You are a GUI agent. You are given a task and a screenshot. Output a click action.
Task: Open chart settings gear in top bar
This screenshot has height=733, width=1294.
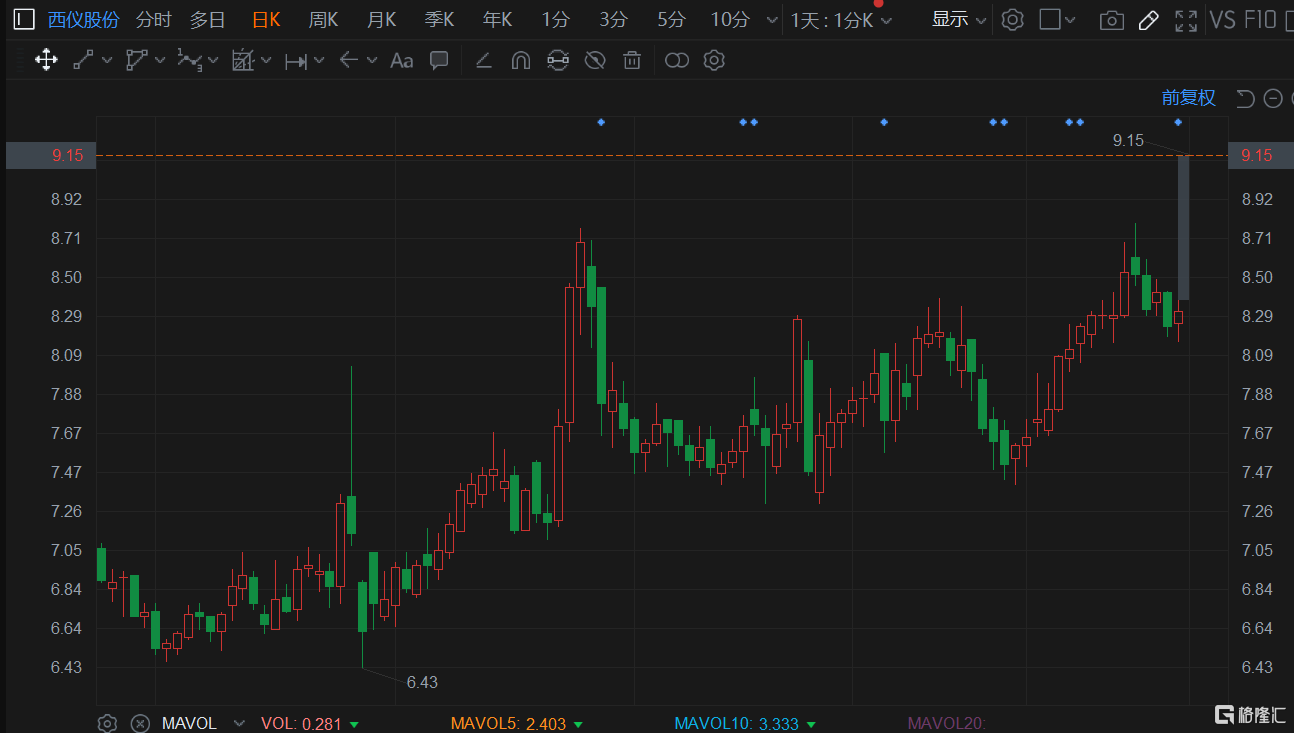pyautogui.click(x=1013, y=20)
